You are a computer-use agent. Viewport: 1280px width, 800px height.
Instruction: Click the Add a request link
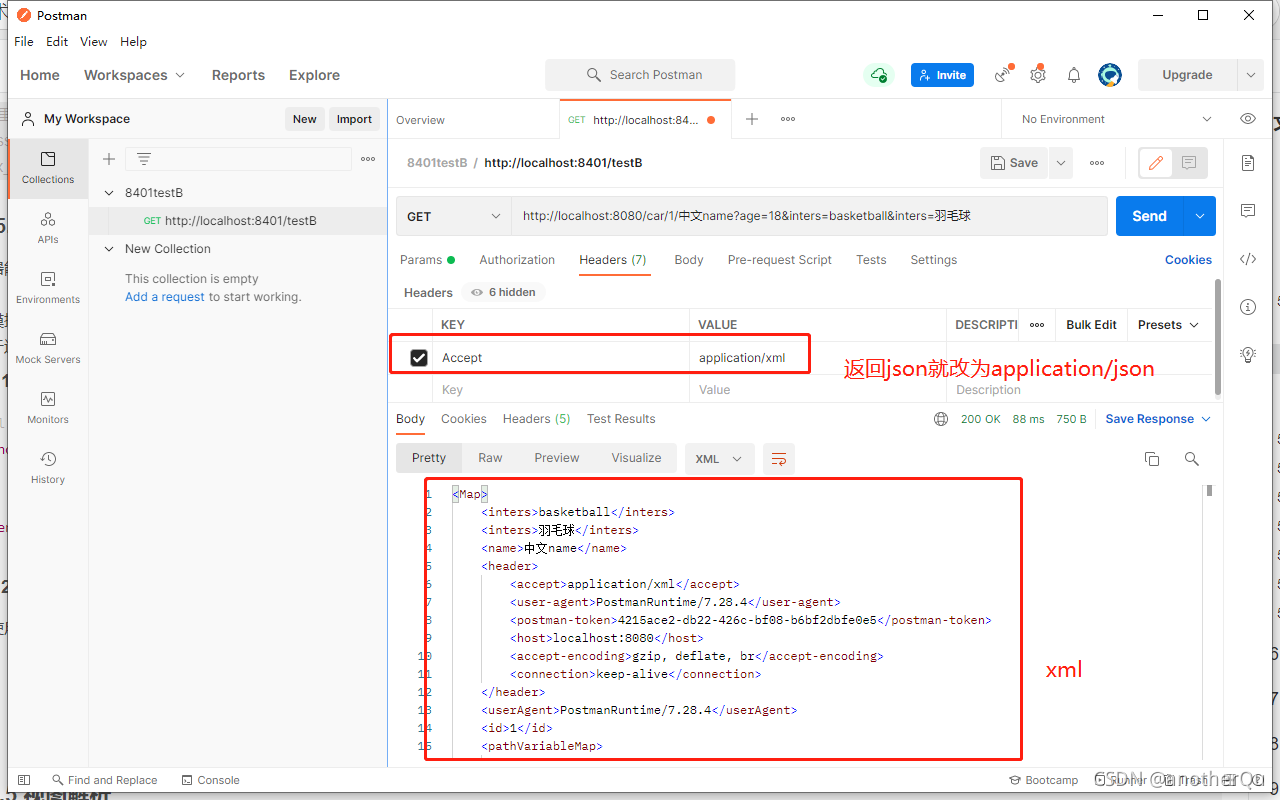click(165, 297)
